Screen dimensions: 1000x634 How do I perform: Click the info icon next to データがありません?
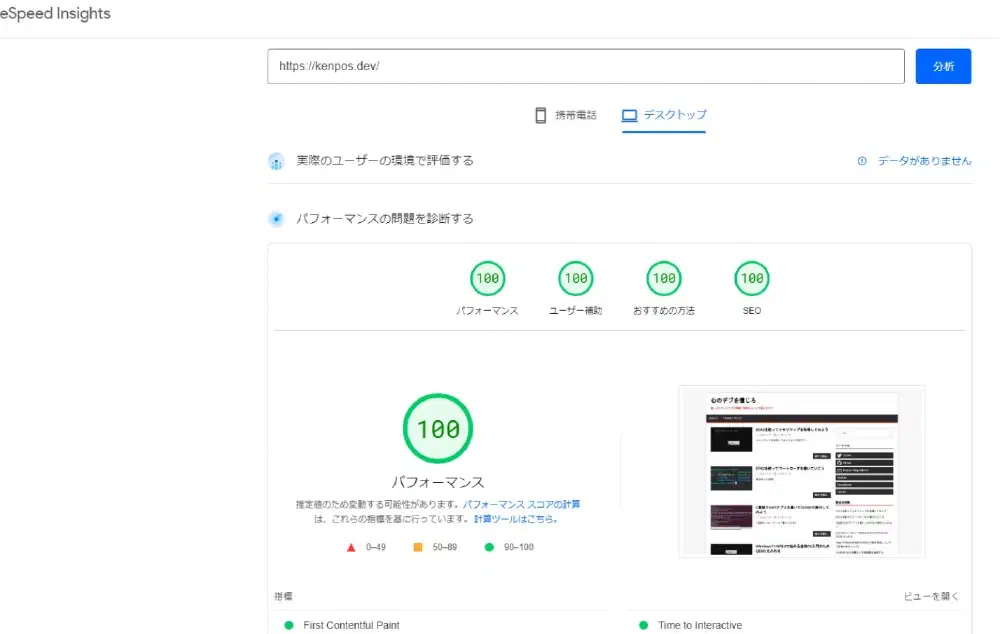[x=862, y=161]
